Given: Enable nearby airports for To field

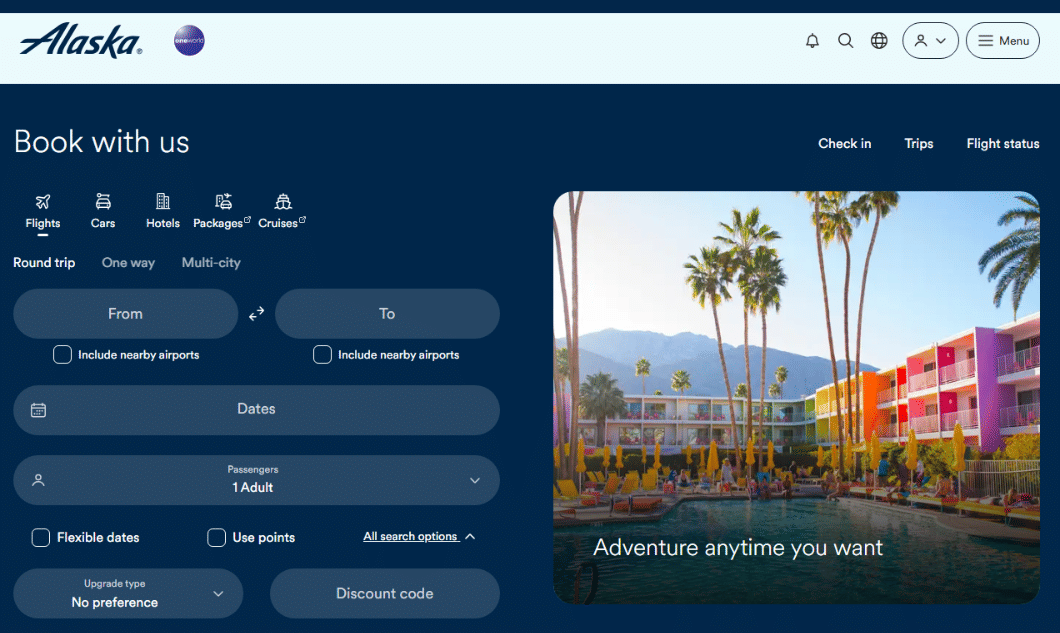Looking at the screenshot, I should point(322,355).
